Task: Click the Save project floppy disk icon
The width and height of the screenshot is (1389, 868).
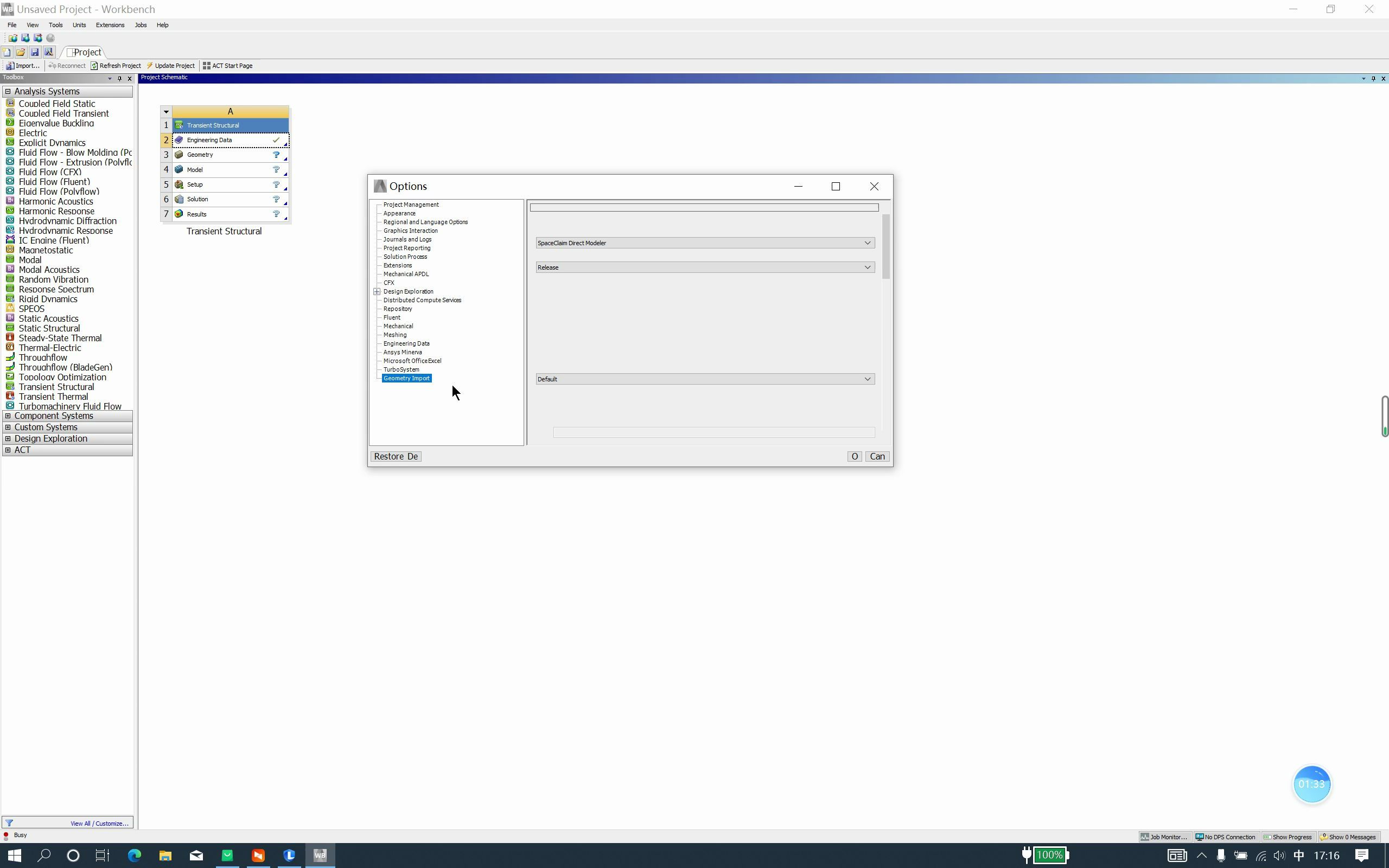Action: [34, 52]
